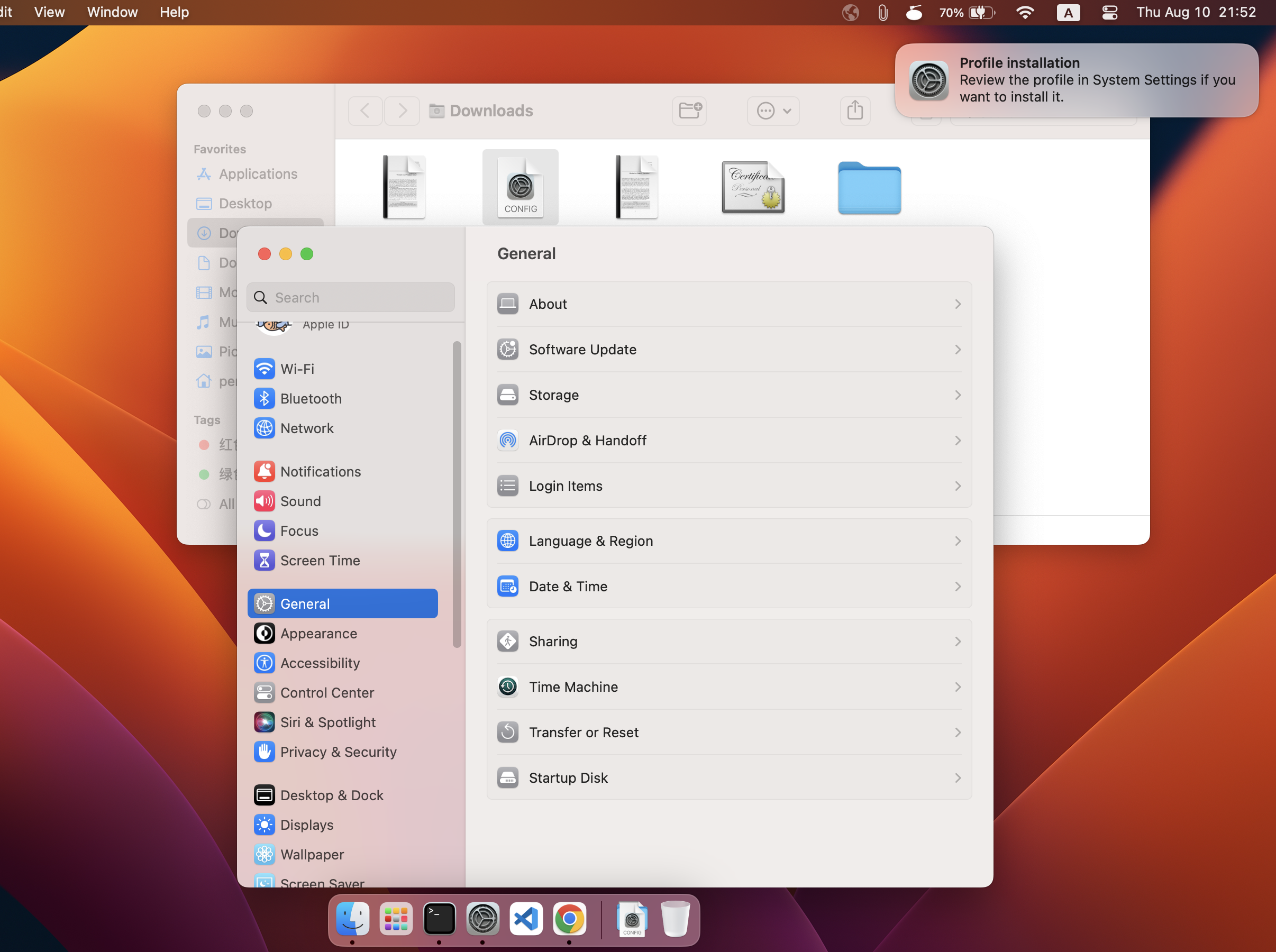Click Finder share toolbar button
Screen dimensions: 1276x952
tap(855, 111)
